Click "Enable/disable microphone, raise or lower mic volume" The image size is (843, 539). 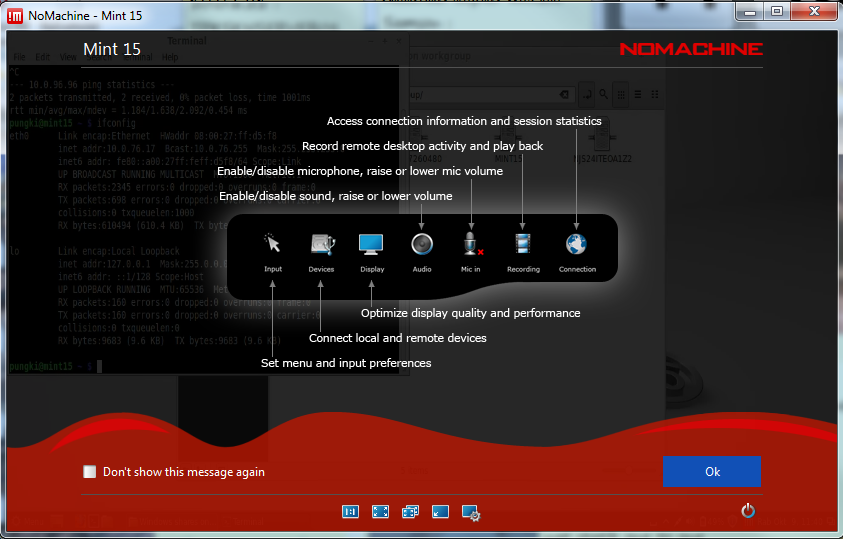point(360,171)
